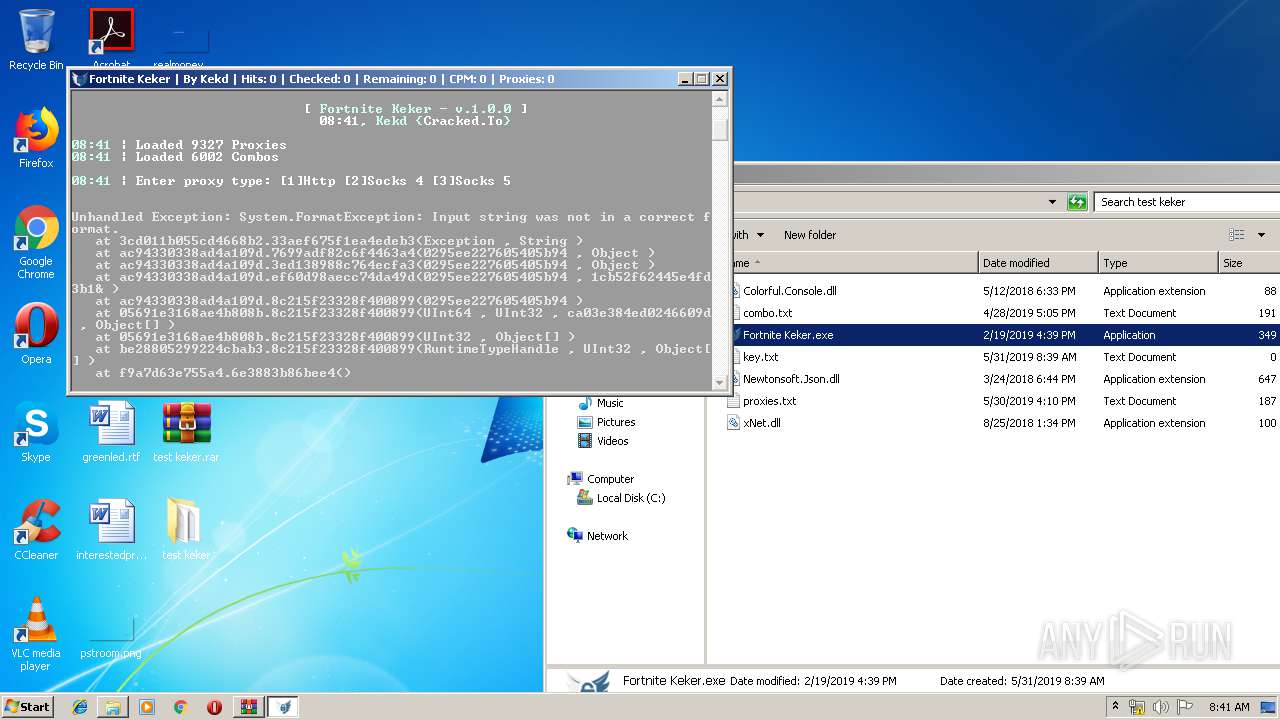This screenshot has height=720, width=1280.
Task: Focus the Search test keker field
Action: point(1187,202)
